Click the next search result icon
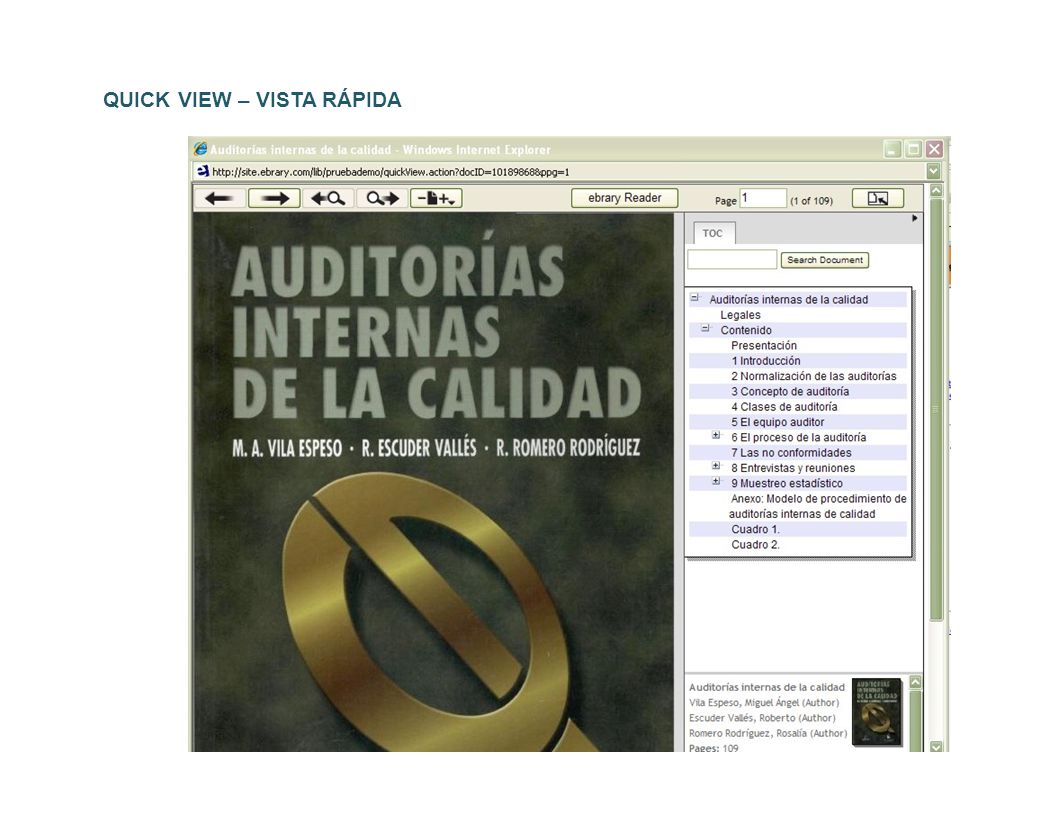The image size is (1056, 816). (382, 198)
